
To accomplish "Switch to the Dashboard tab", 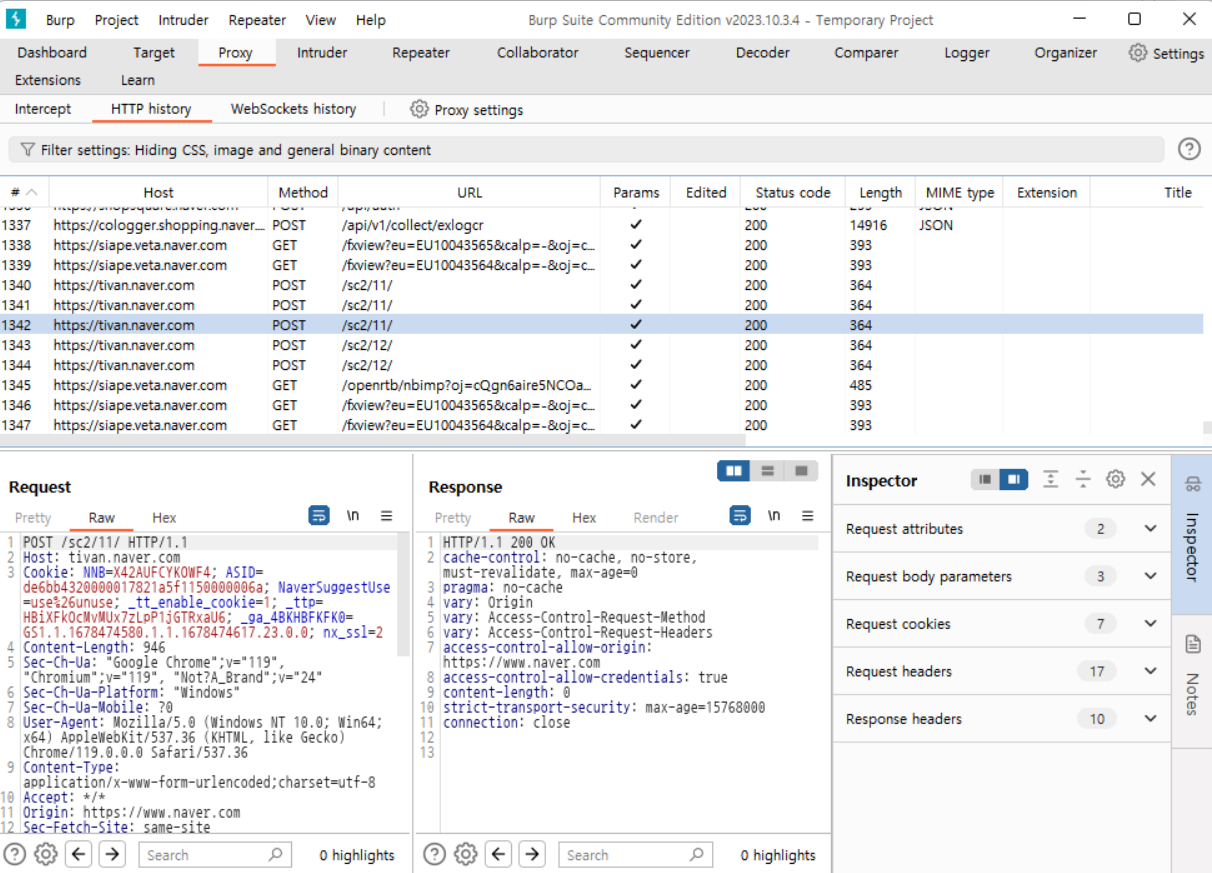I will coord(52,53).
